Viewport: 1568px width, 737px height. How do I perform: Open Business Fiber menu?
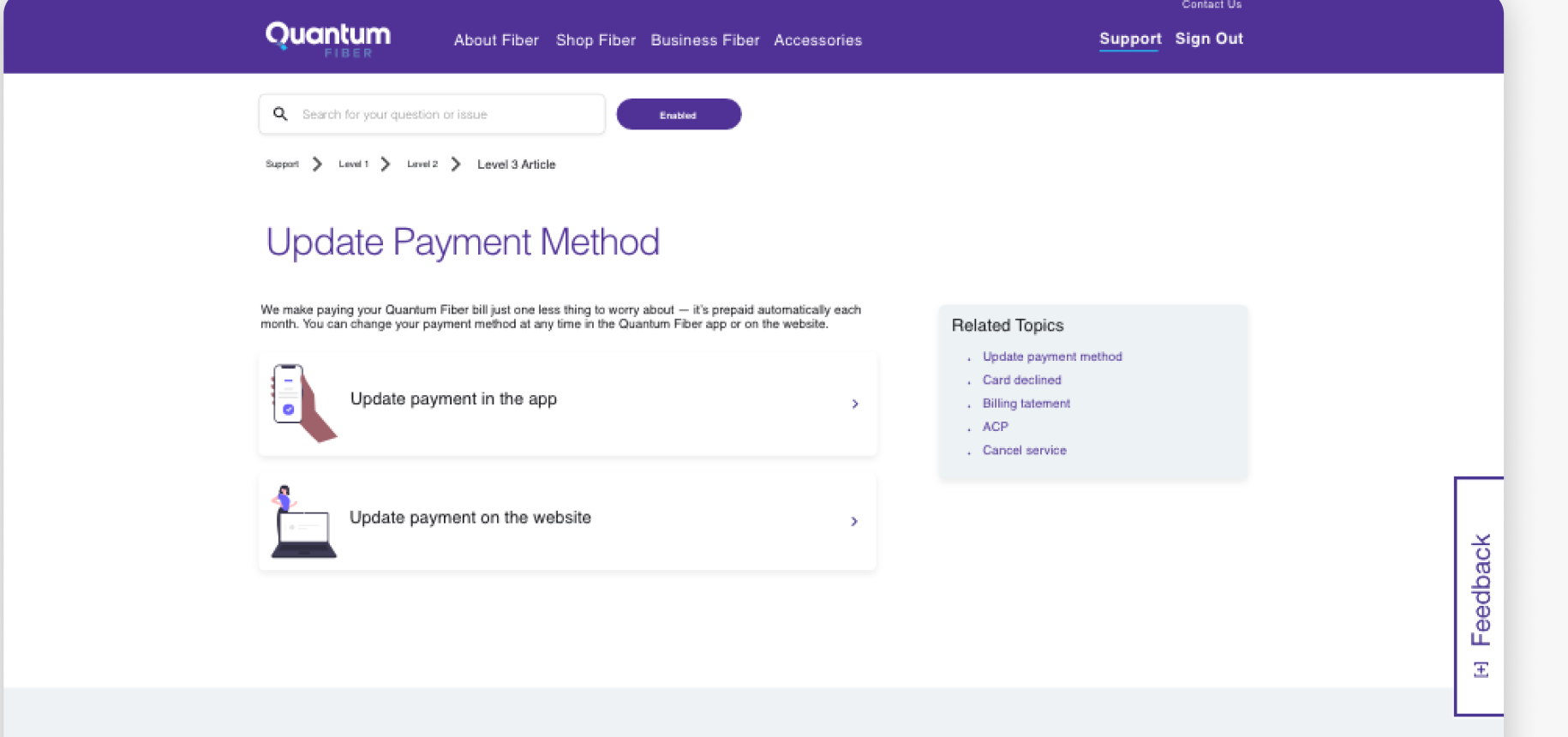click(705, 40)
